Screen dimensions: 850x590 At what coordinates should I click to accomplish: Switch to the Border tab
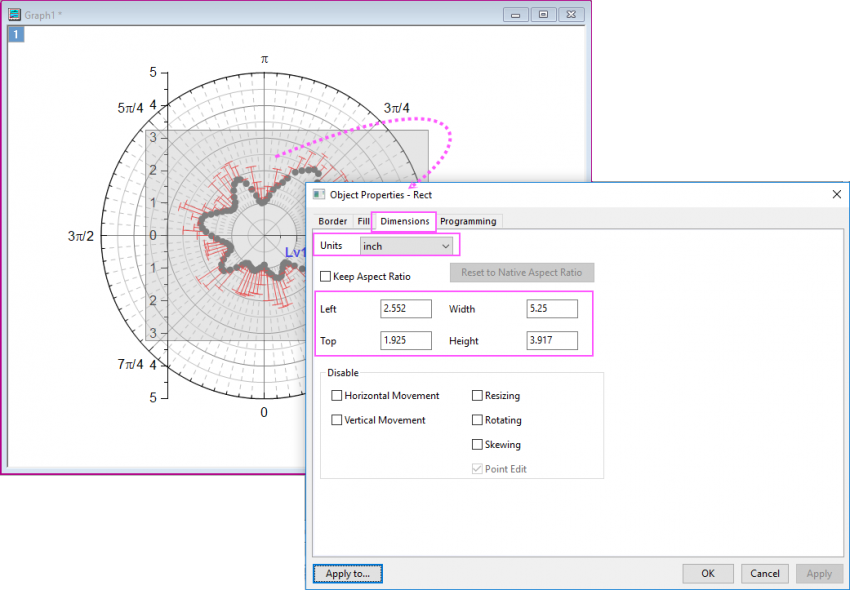(332, 221)
